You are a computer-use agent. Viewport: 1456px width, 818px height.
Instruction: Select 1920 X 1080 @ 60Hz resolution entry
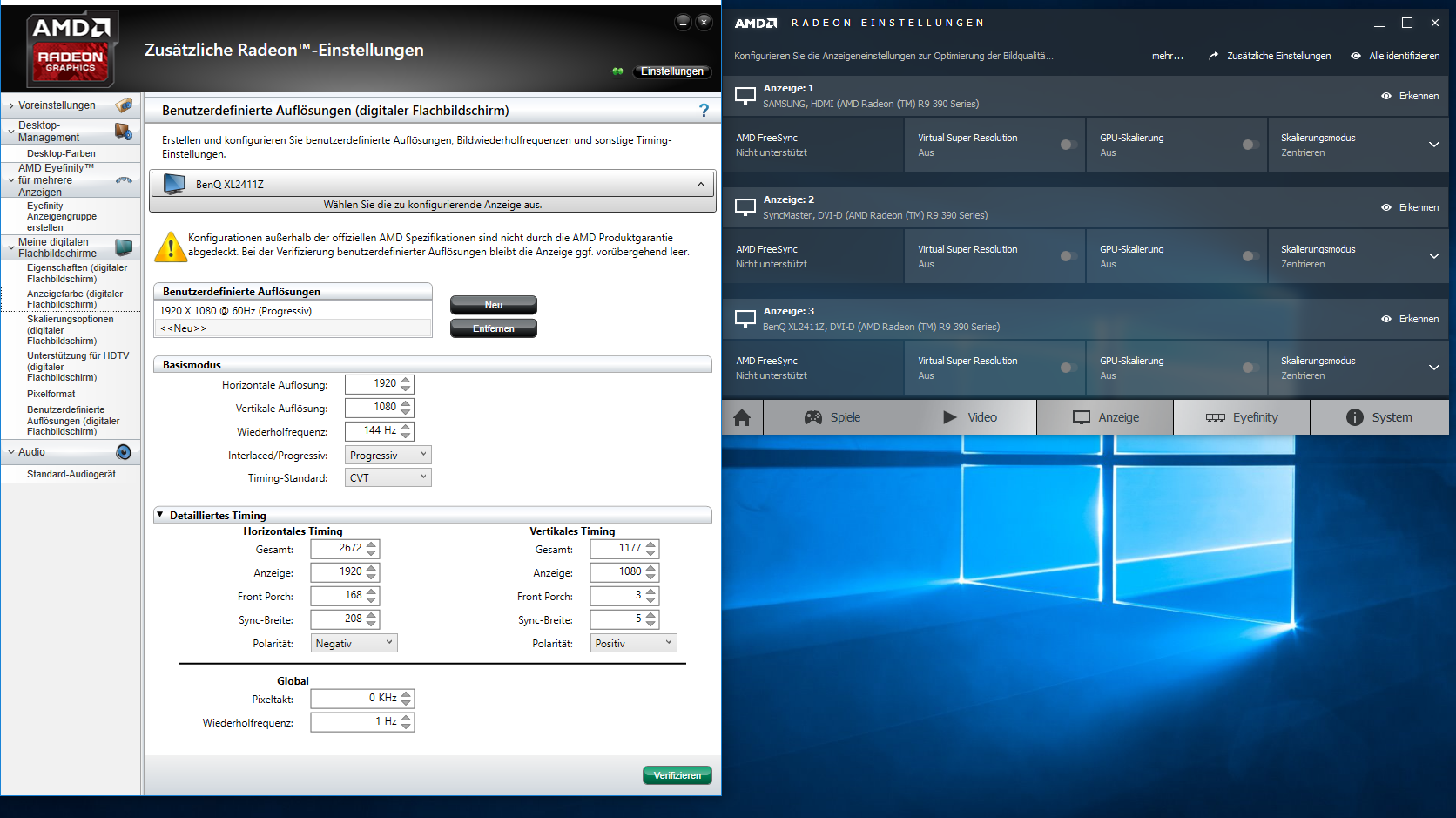293,311
